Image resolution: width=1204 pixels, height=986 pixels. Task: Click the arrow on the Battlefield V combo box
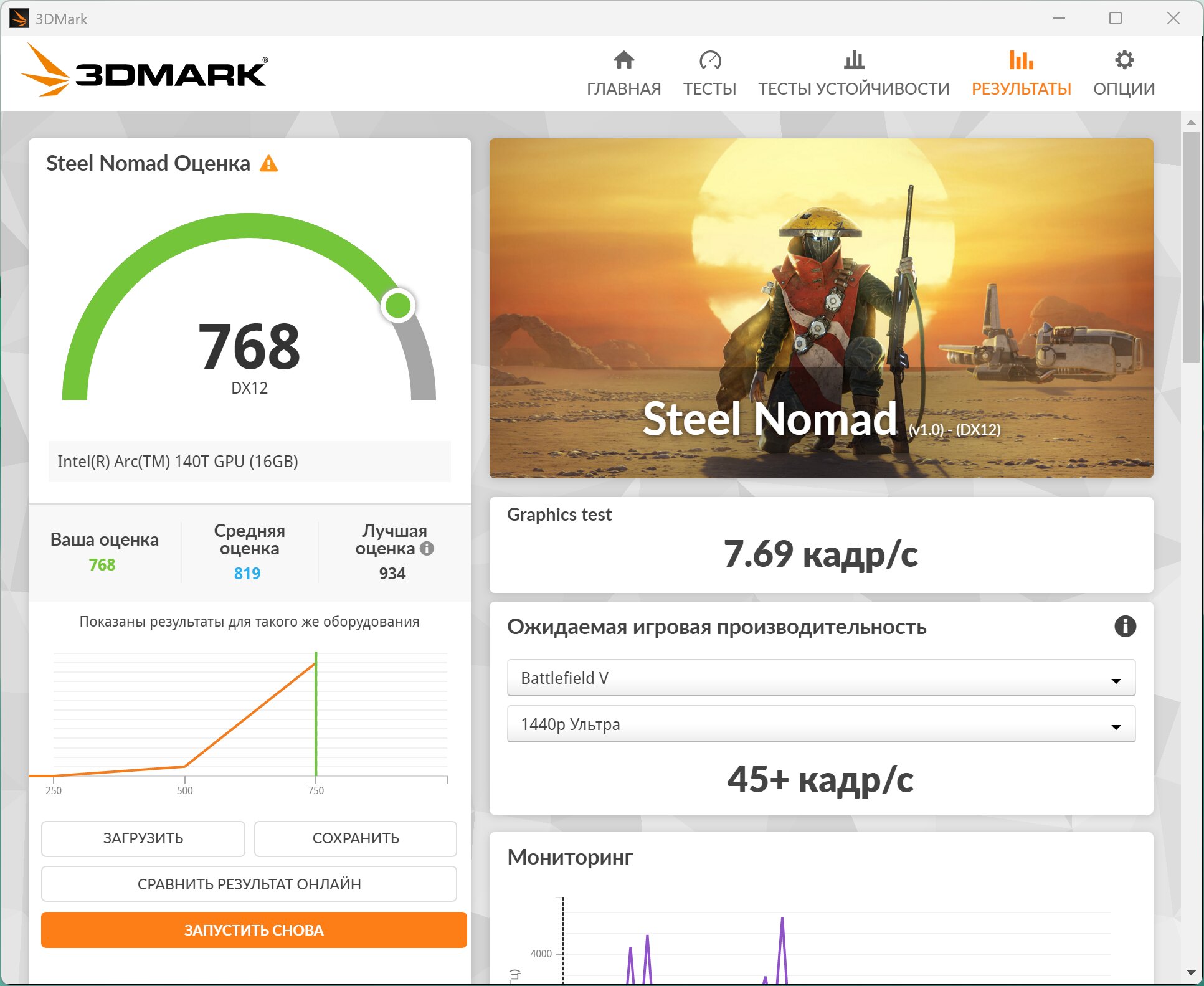1116,681
